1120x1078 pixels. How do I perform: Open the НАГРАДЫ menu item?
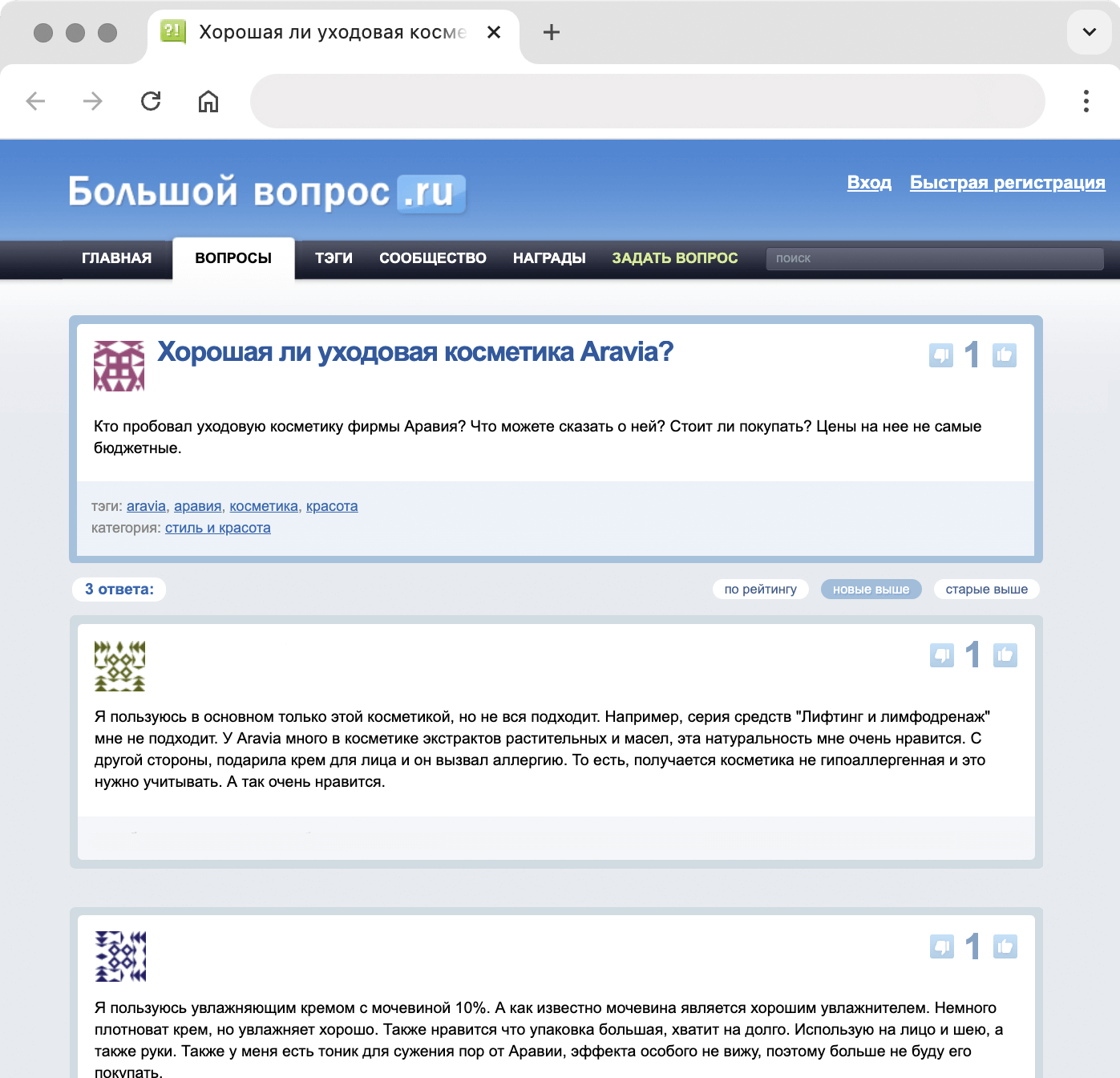(x=549, y=258)
